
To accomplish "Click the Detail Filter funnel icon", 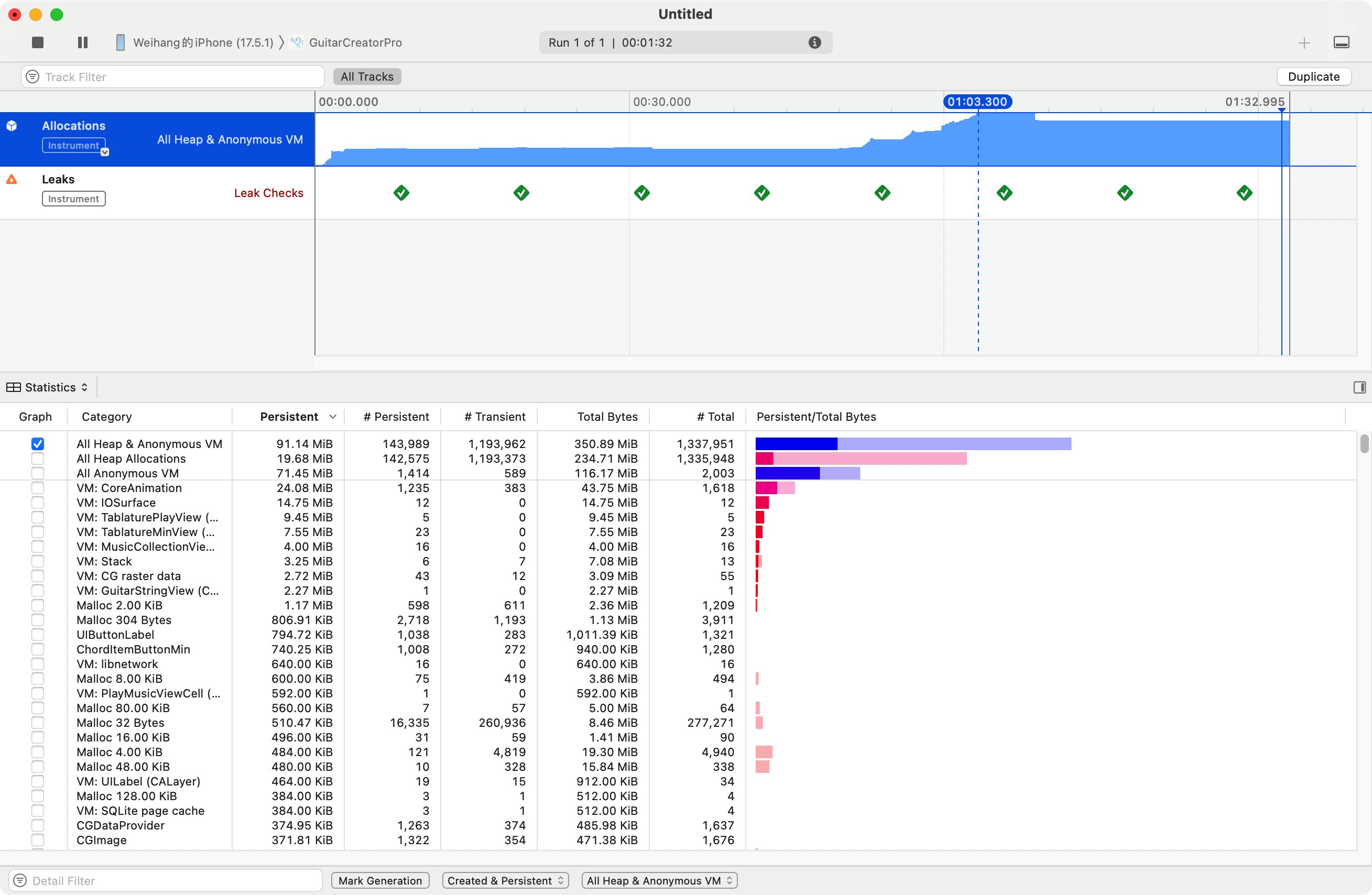I will click(20, 880).
